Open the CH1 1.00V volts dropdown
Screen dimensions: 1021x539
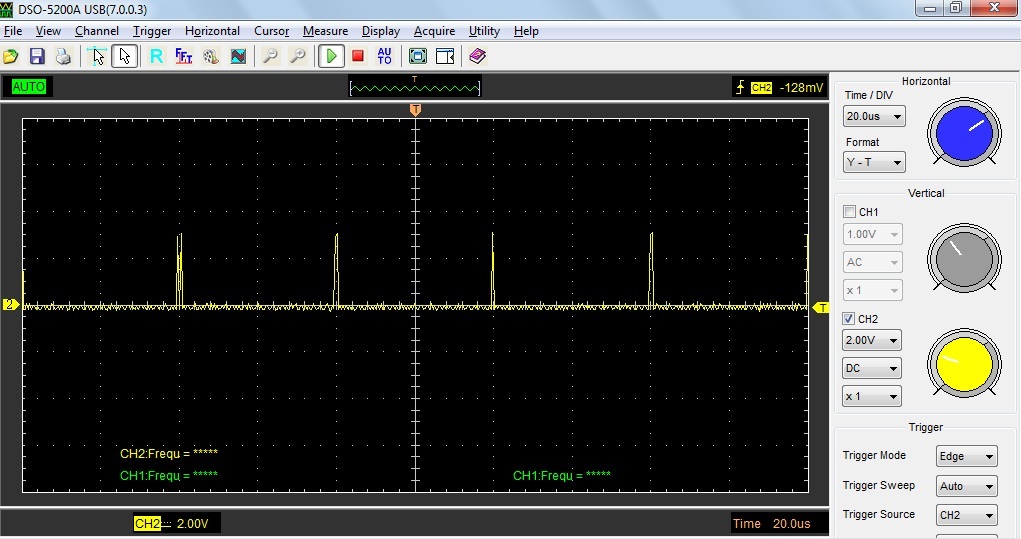pos(873,234)
